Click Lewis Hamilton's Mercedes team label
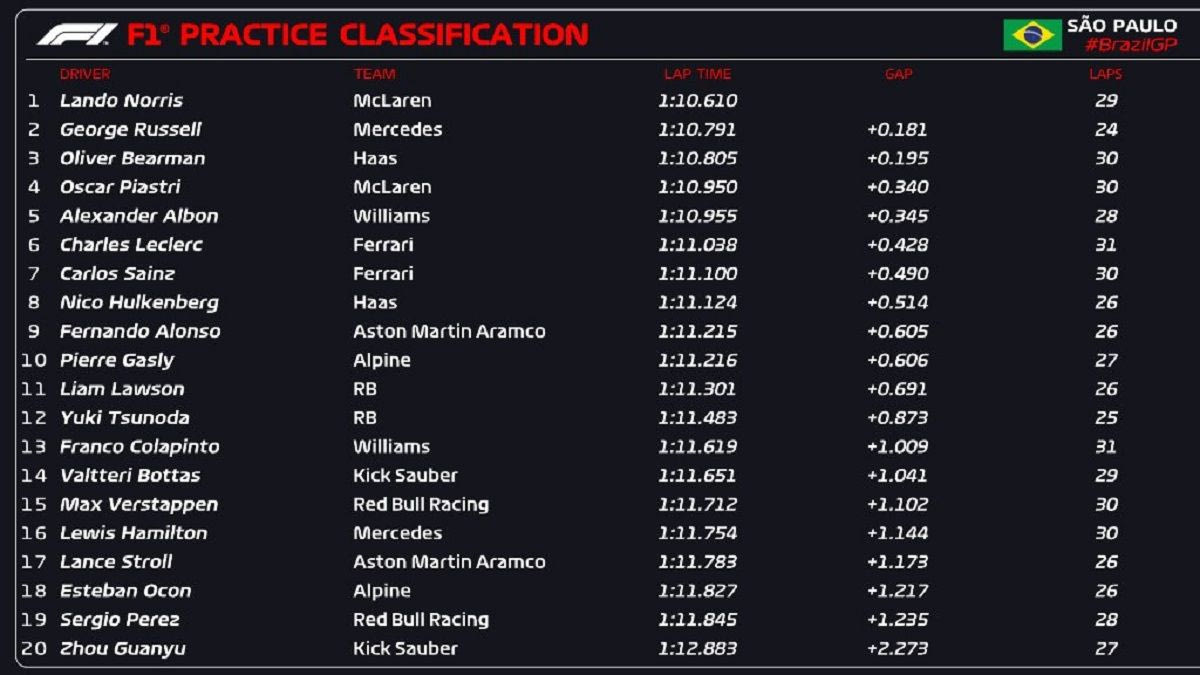1200x675 pixels. pyautogui.click(x=397, y=533)
